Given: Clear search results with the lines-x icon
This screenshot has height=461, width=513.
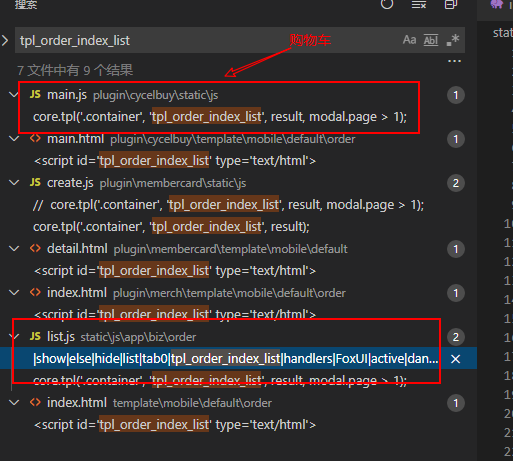Looking at the screenshot, I should coord(419,4).
